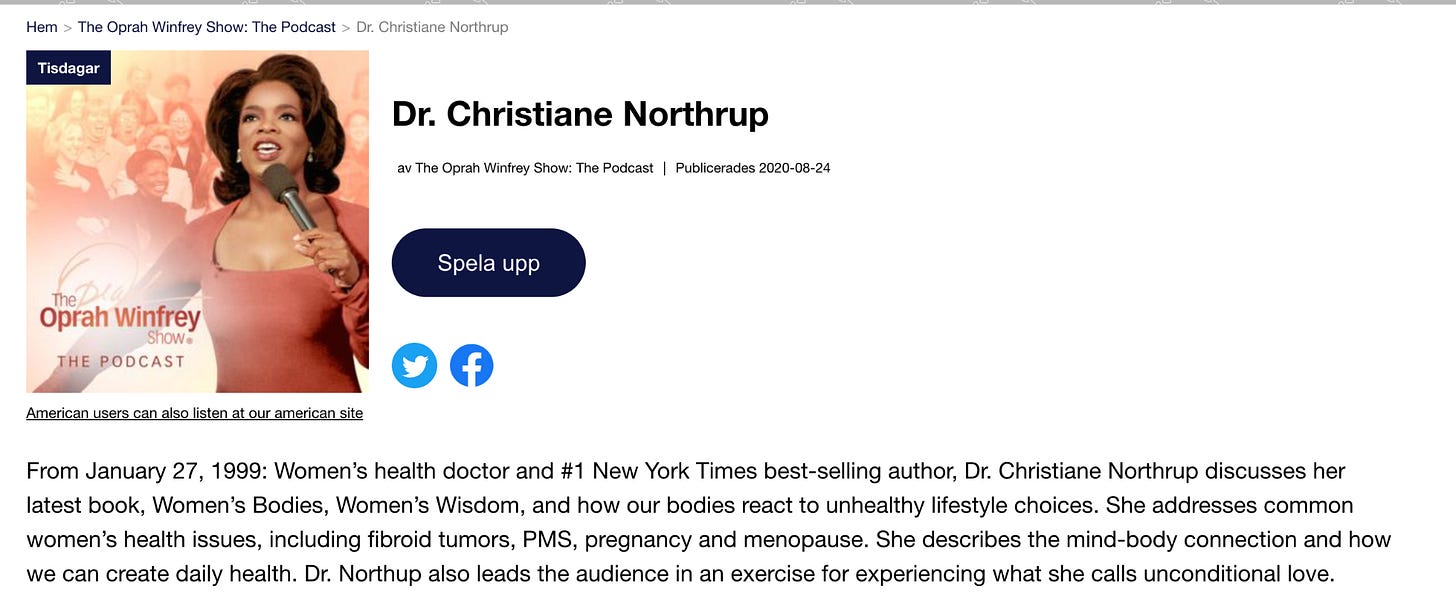Open Facebook sharing via the social icon
This screenshot has width=1456, height=603.
pyautogui.click(x=471, y=365)
